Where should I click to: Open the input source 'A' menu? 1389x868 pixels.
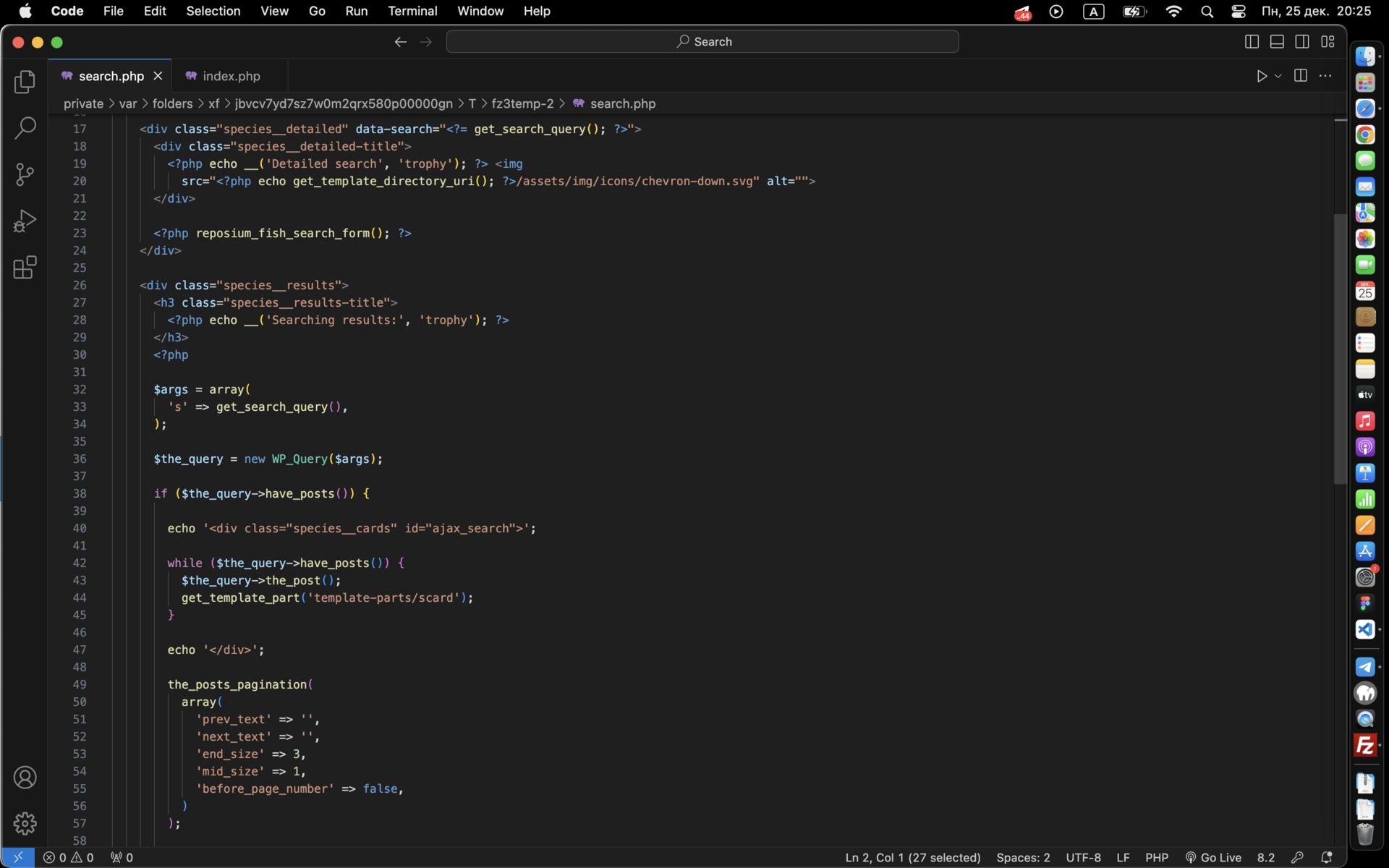click(x=1093, y=11)
